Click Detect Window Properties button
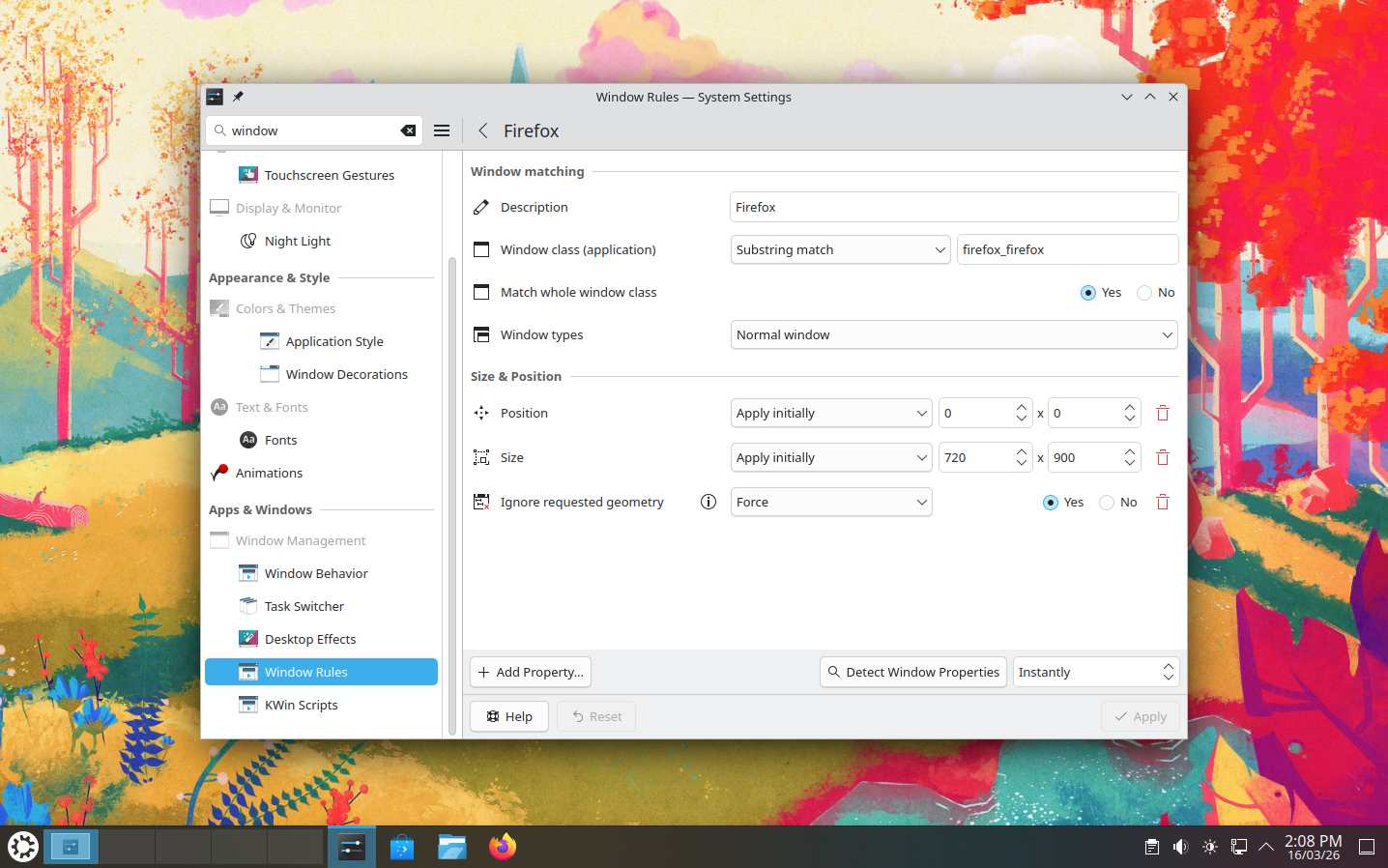Image resolution: width=1388 pixels, height=868 pixels. pyautogui.click(x=913, y=672)
